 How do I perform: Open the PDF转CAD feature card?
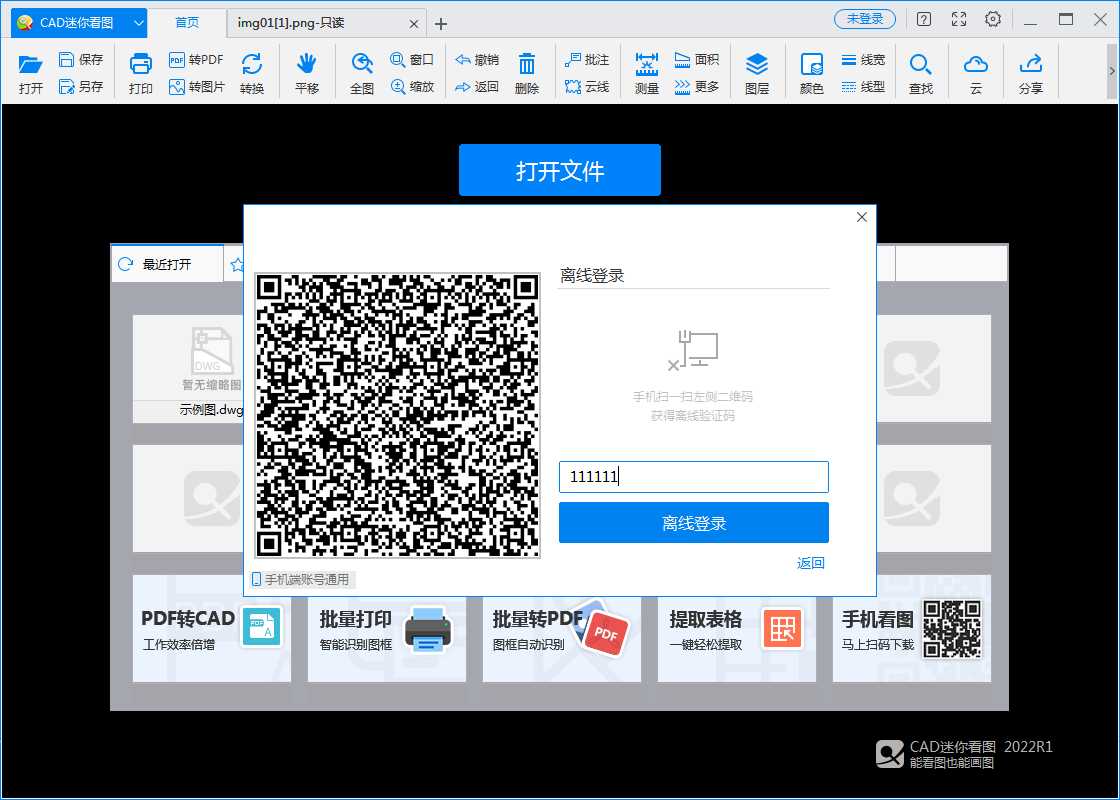211,629
